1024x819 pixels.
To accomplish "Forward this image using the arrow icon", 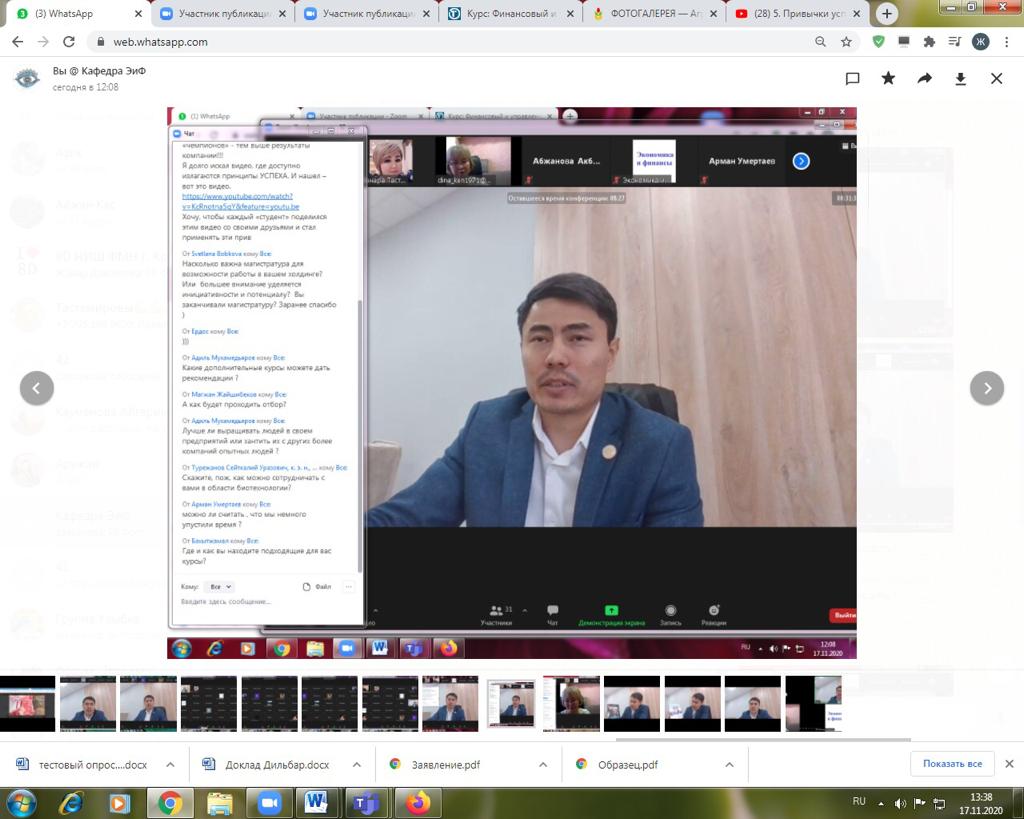I will click(925, 79).
